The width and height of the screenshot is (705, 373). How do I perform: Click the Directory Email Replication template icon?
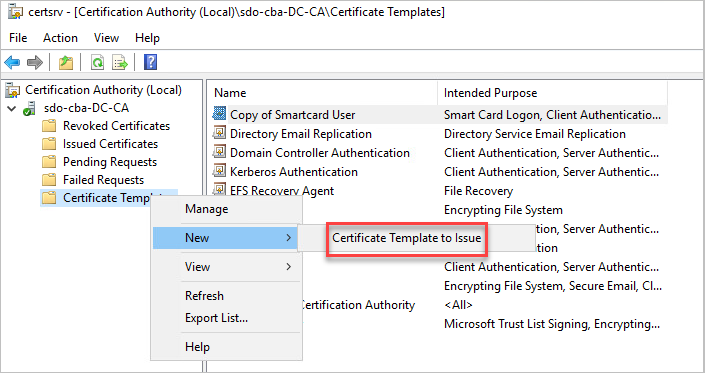click(x=219, y=133)
